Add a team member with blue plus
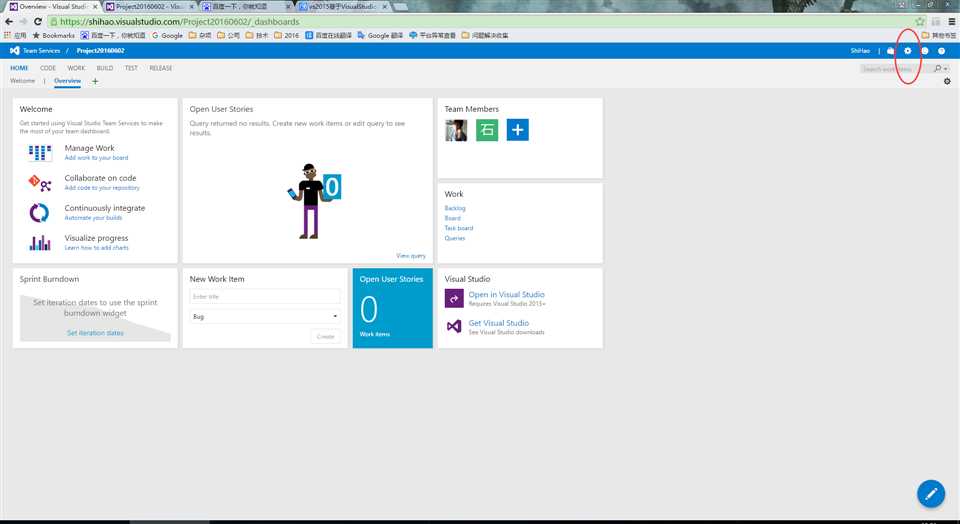Screen dimensions: 960x524 pyautogui.click(x=517, y=130)
